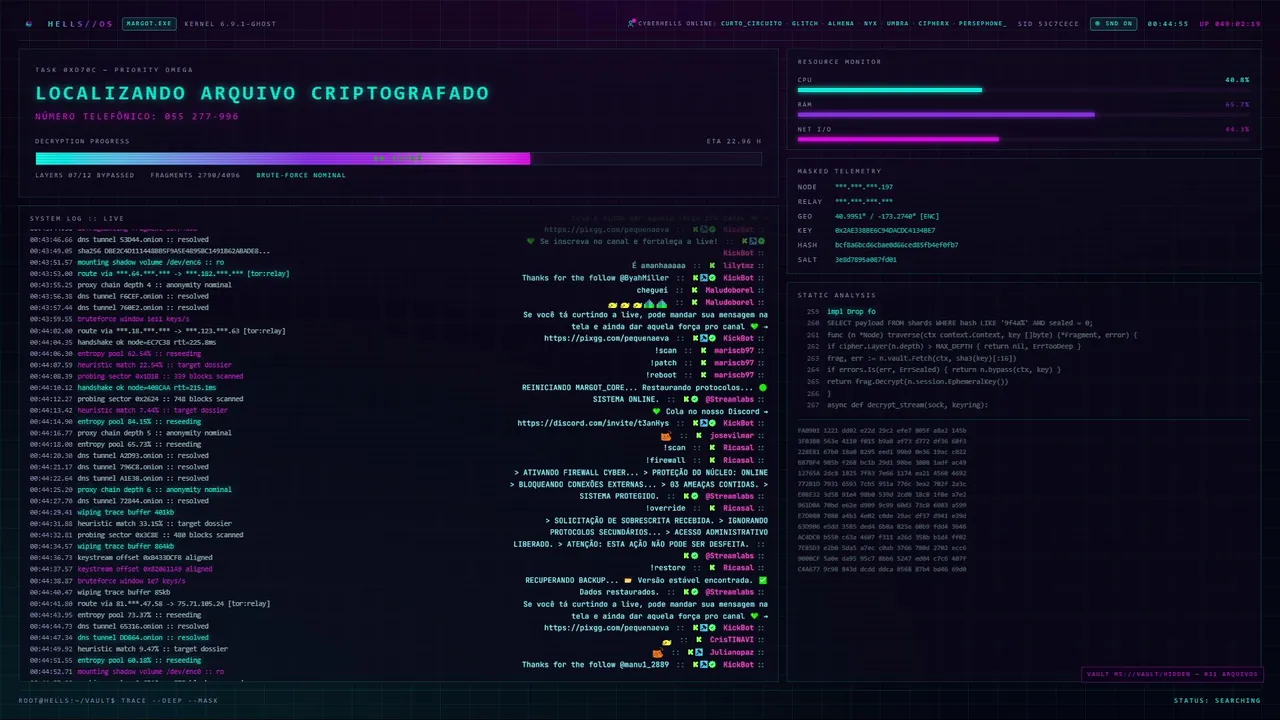
Task: Focus the ROOT@HELLS TRACE --DEEP --MASK command line
Action: point(118,700)
